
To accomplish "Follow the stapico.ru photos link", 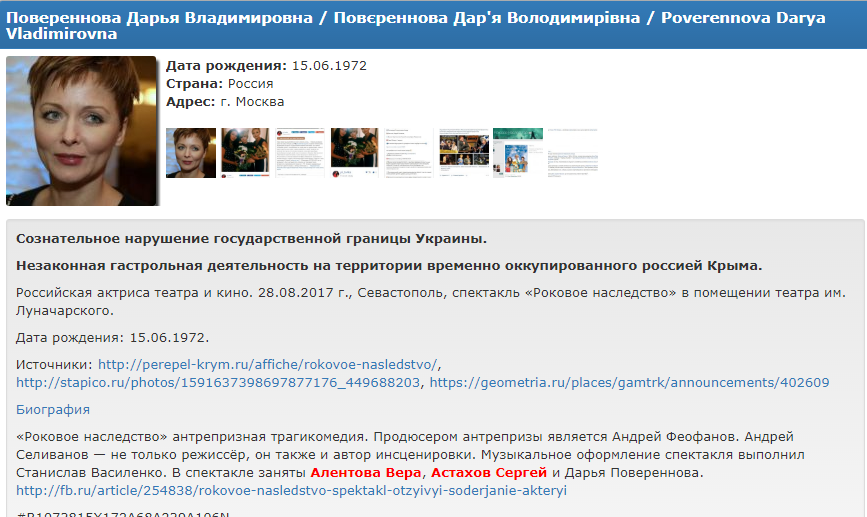I will pyautogui.click(x=221, y=382).
